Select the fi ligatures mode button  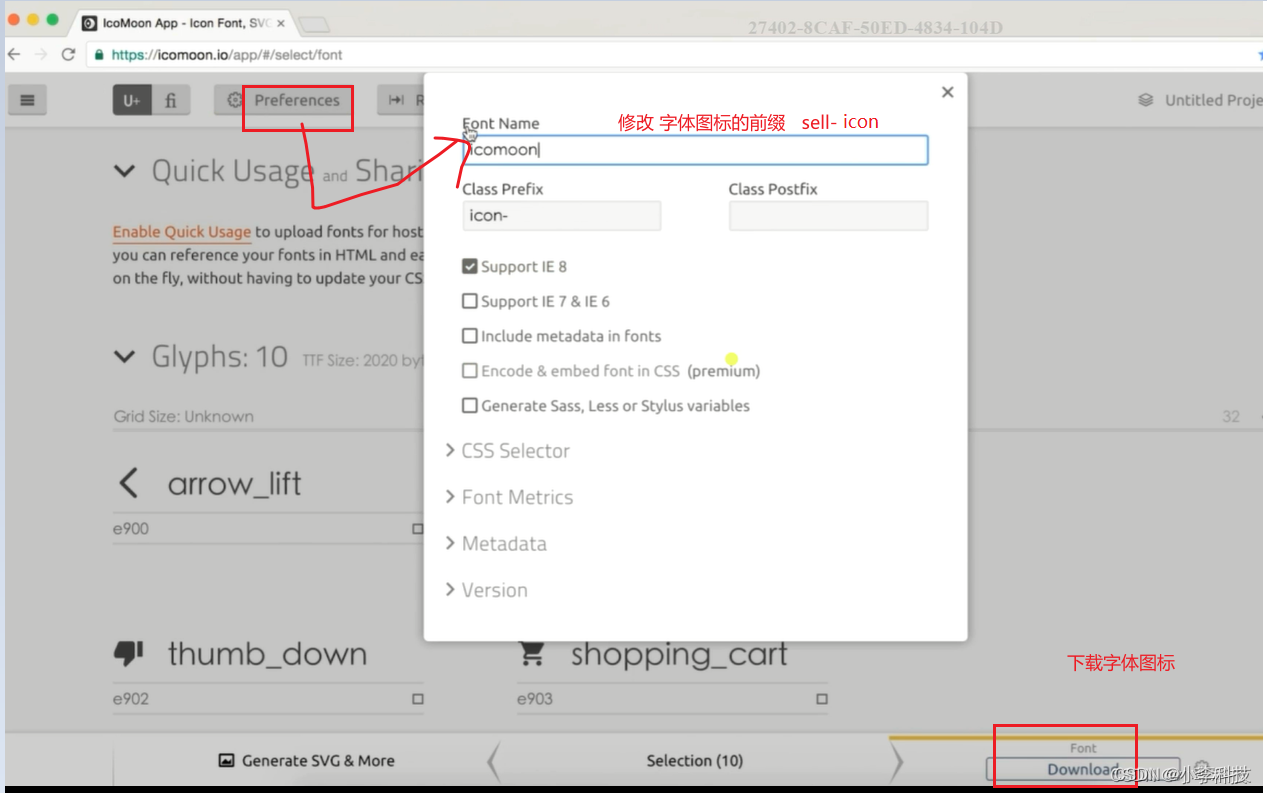click(x=171, y=100)
